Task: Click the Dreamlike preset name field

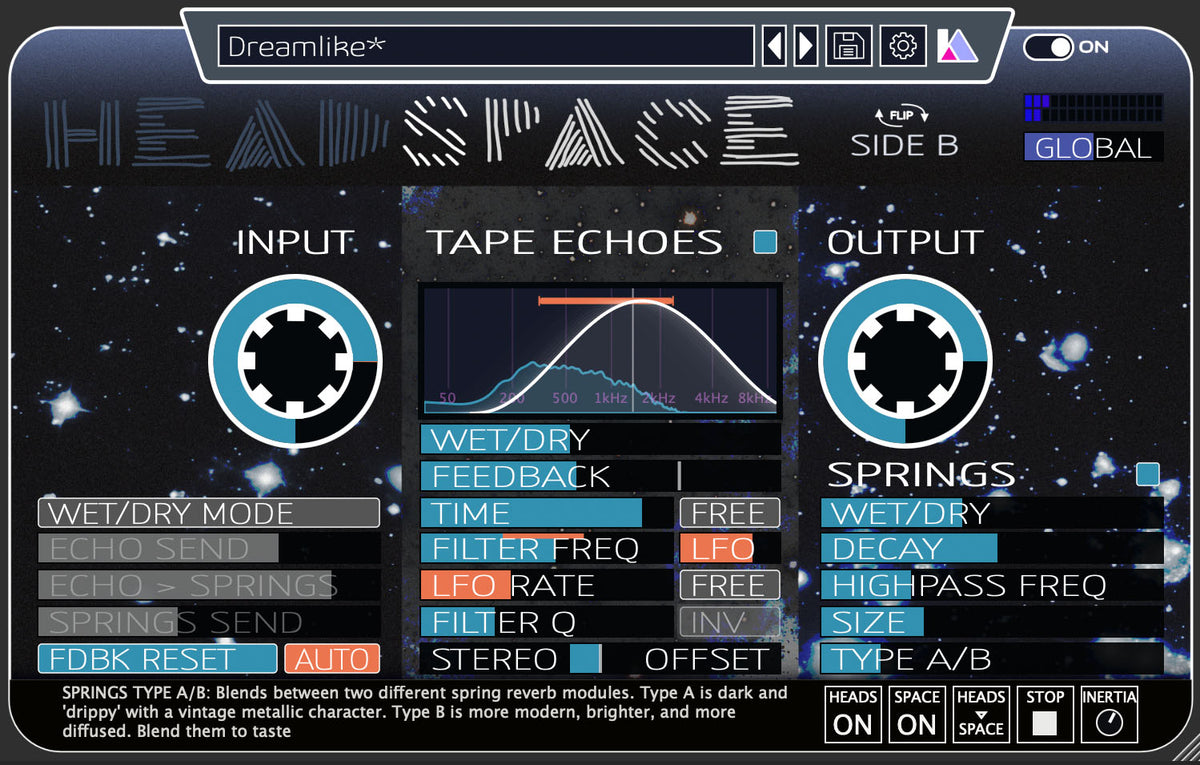Action: pos(486,46)
